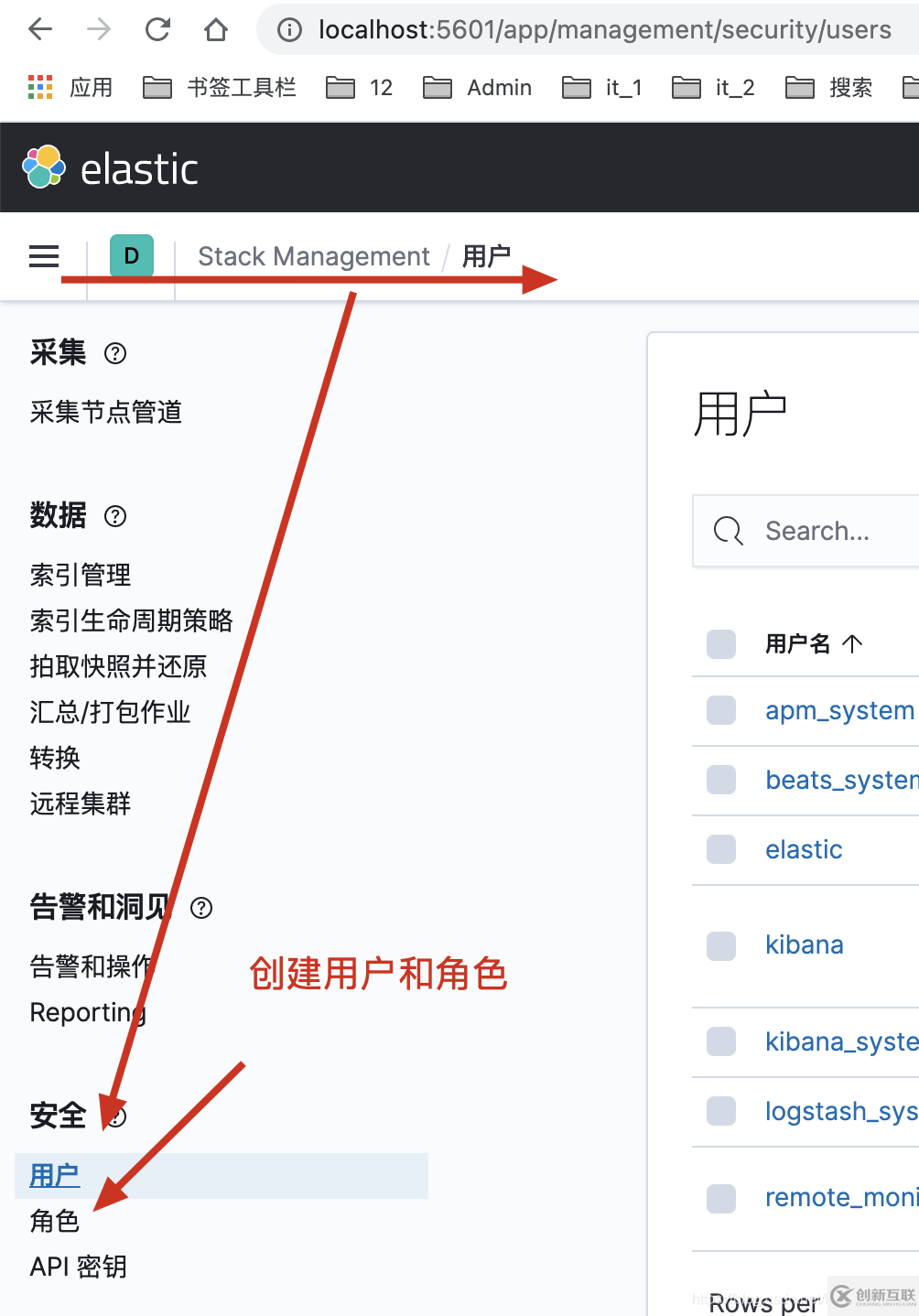This screenshot has width=919, height=1316.
Task: Tick the remote_monitoring row checkbox
Action: click(x=721, y=1198)
